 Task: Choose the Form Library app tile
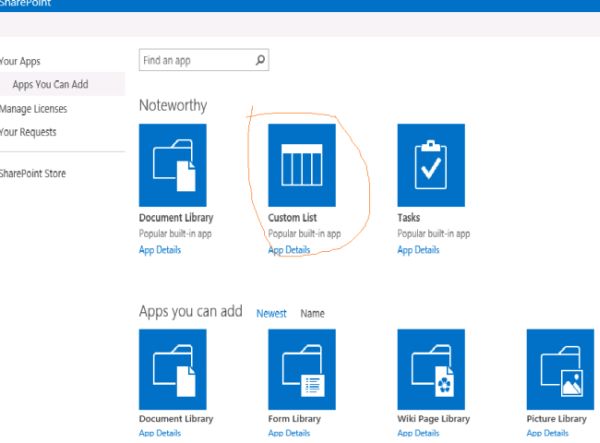302,369
